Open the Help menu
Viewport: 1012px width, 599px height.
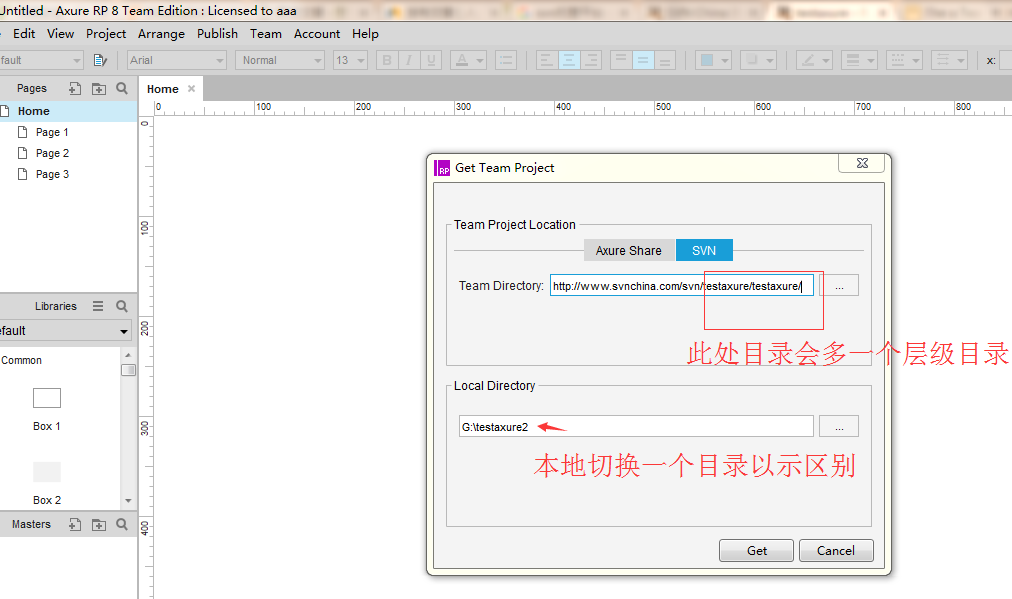click(365, 34)
